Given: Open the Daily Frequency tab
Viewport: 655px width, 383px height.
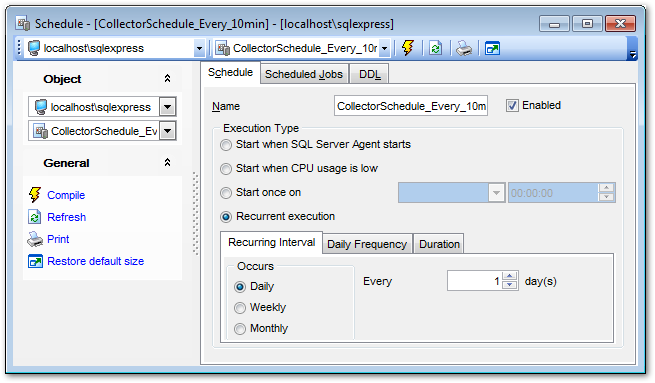Looking at the screenshot, I should pos(367,244).
